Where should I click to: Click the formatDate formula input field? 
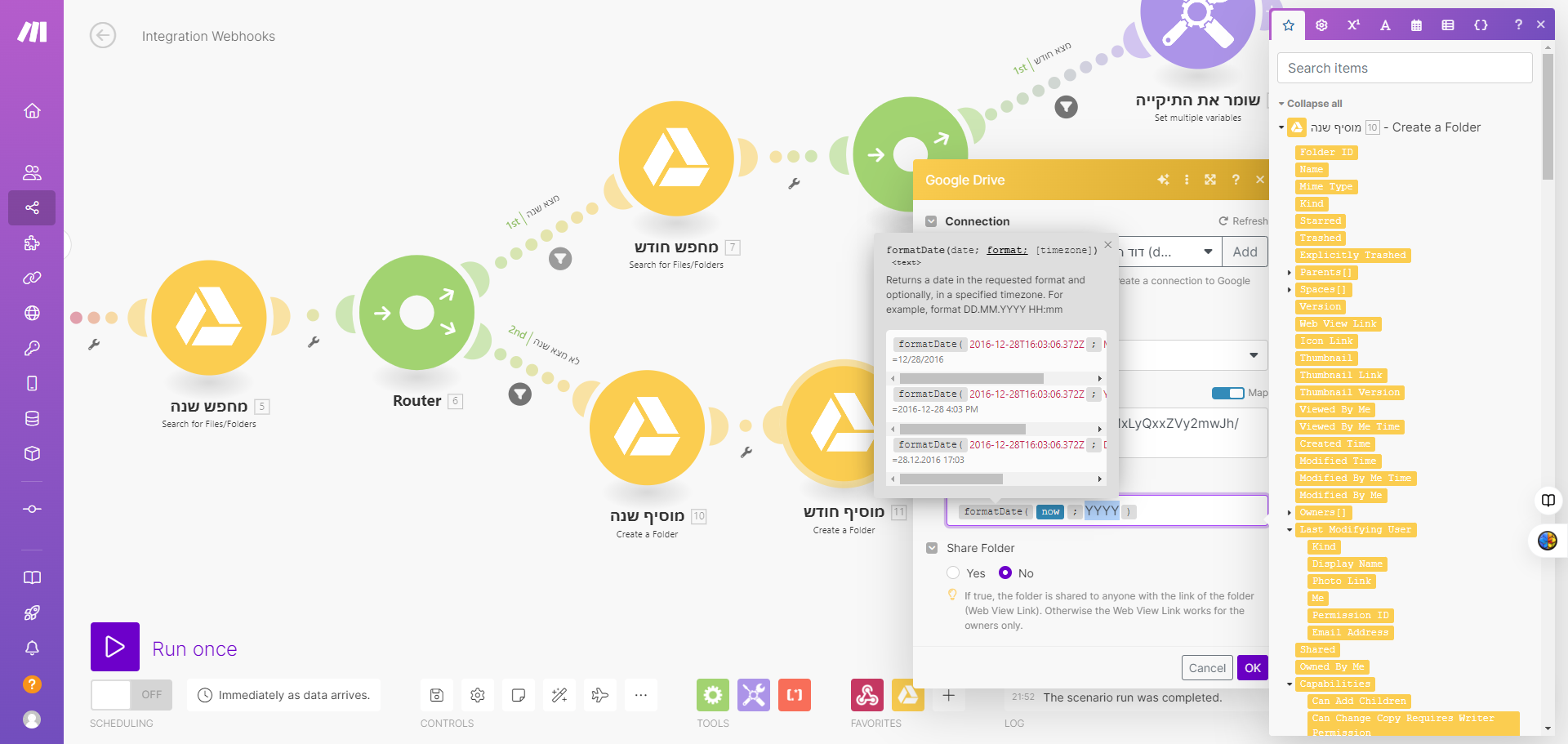(1107, 511)
